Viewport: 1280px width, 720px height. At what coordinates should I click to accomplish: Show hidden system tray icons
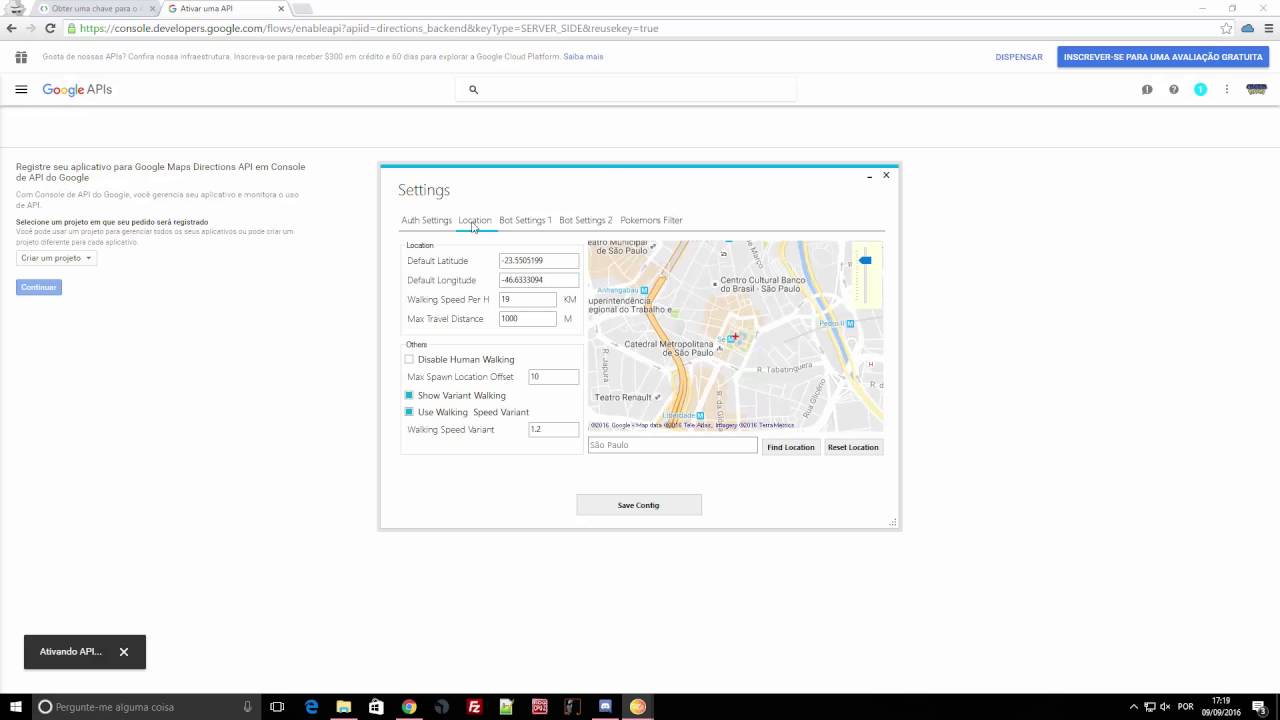1133,707
